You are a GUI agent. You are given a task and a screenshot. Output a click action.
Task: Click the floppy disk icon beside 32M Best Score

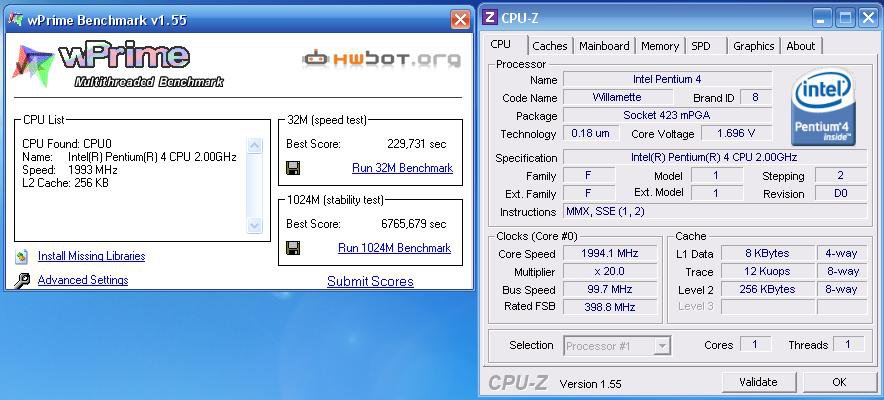(x=294, y=168)
